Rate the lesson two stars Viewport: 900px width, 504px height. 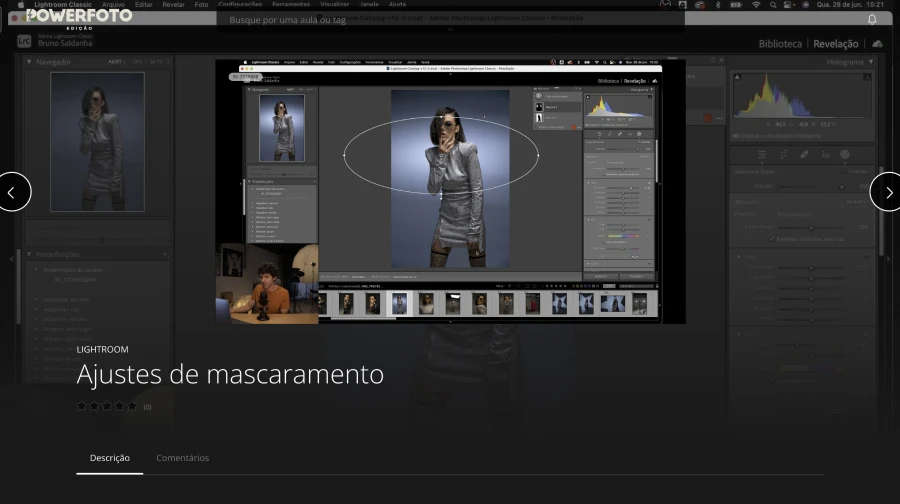coord(94,406)
